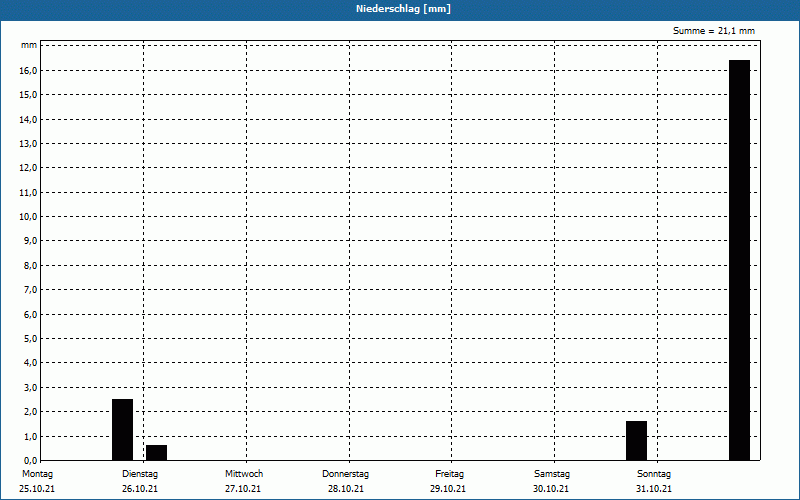Click the 15,0 axis value

tap(28, 95)
